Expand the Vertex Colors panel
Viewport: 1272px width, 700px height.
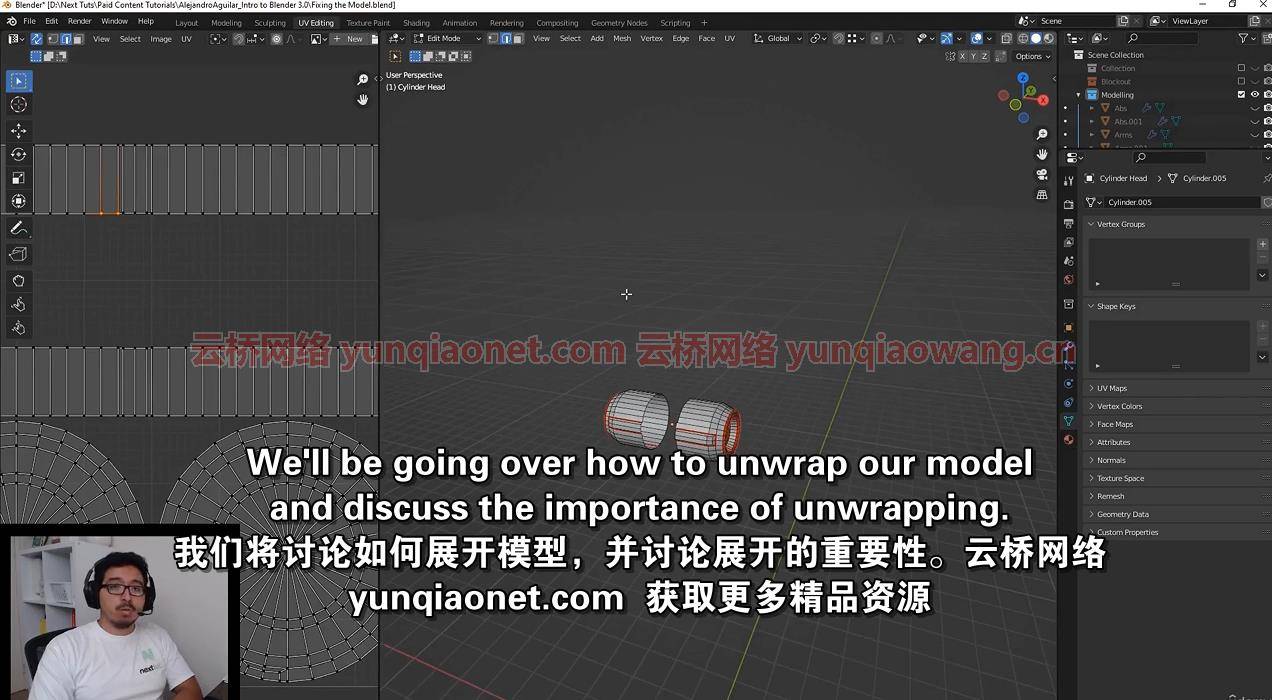1119,406
